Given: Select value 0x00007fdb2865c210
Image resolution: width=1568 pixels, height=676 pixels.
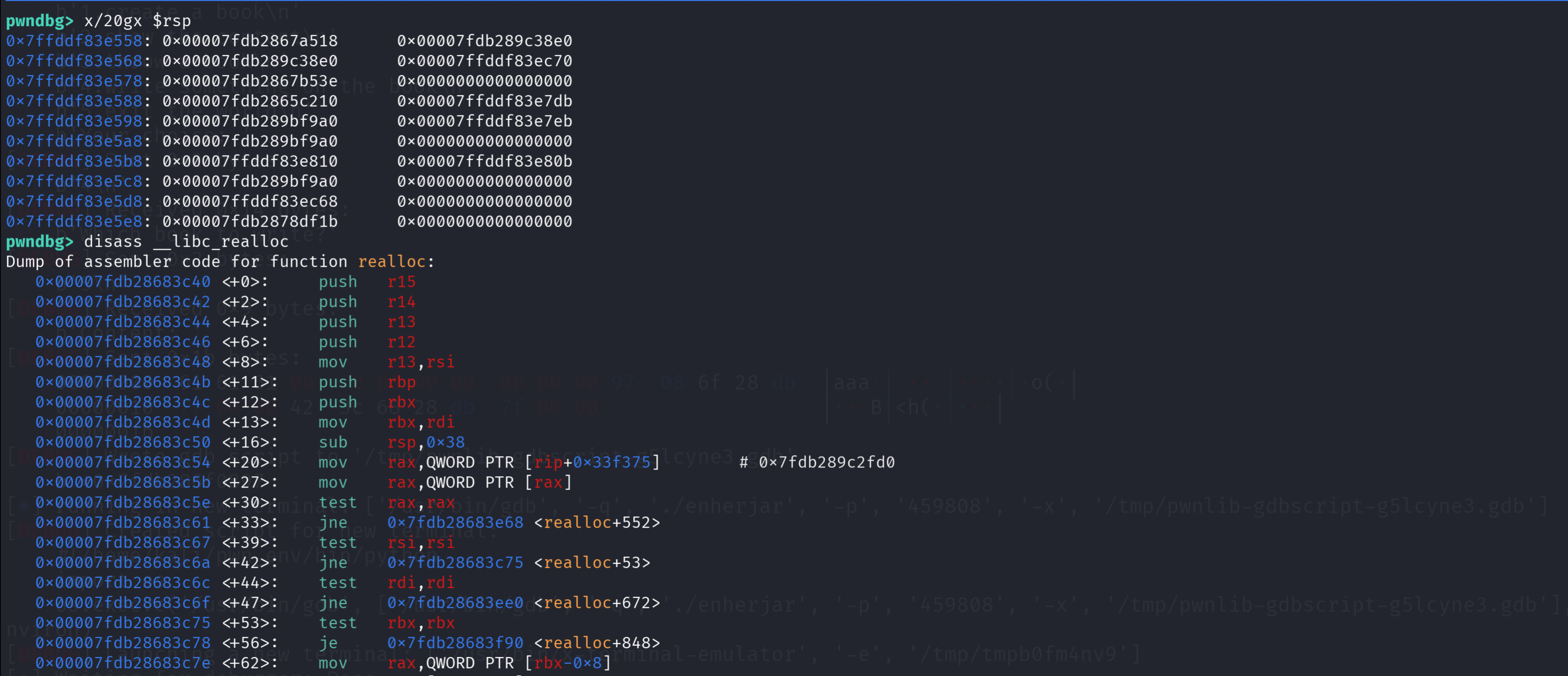Looking at the screenshot, I should 250,101.
